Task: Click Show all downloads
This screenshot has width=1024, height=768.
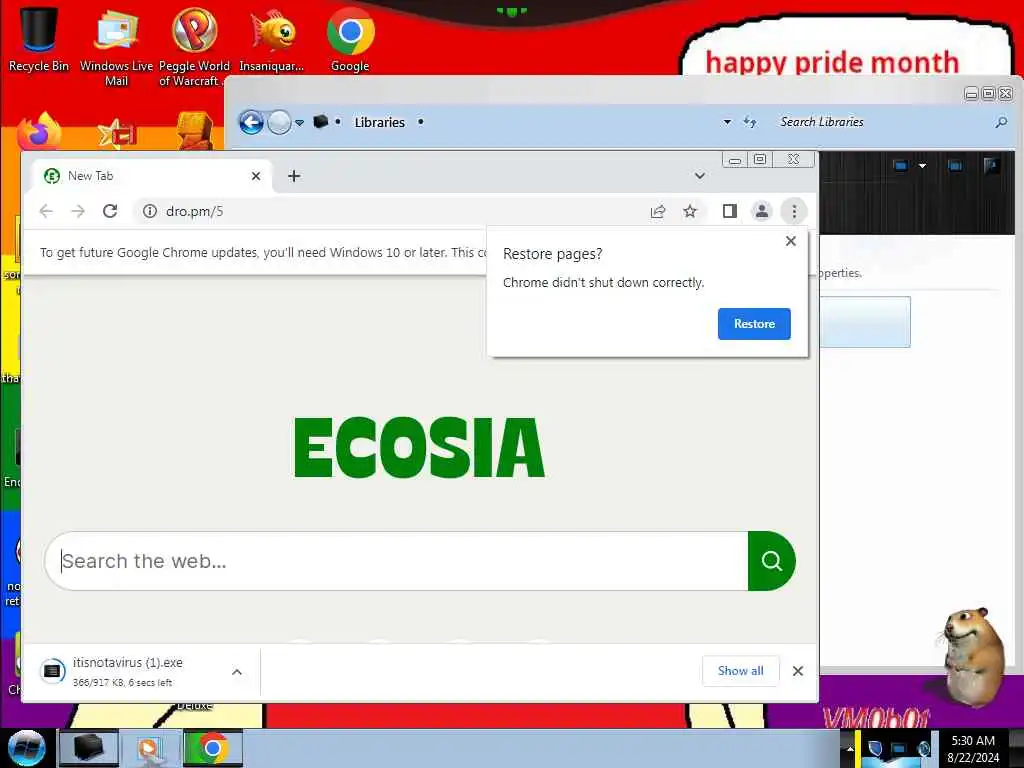Action: pyautogui.click(x=741, y=671)
